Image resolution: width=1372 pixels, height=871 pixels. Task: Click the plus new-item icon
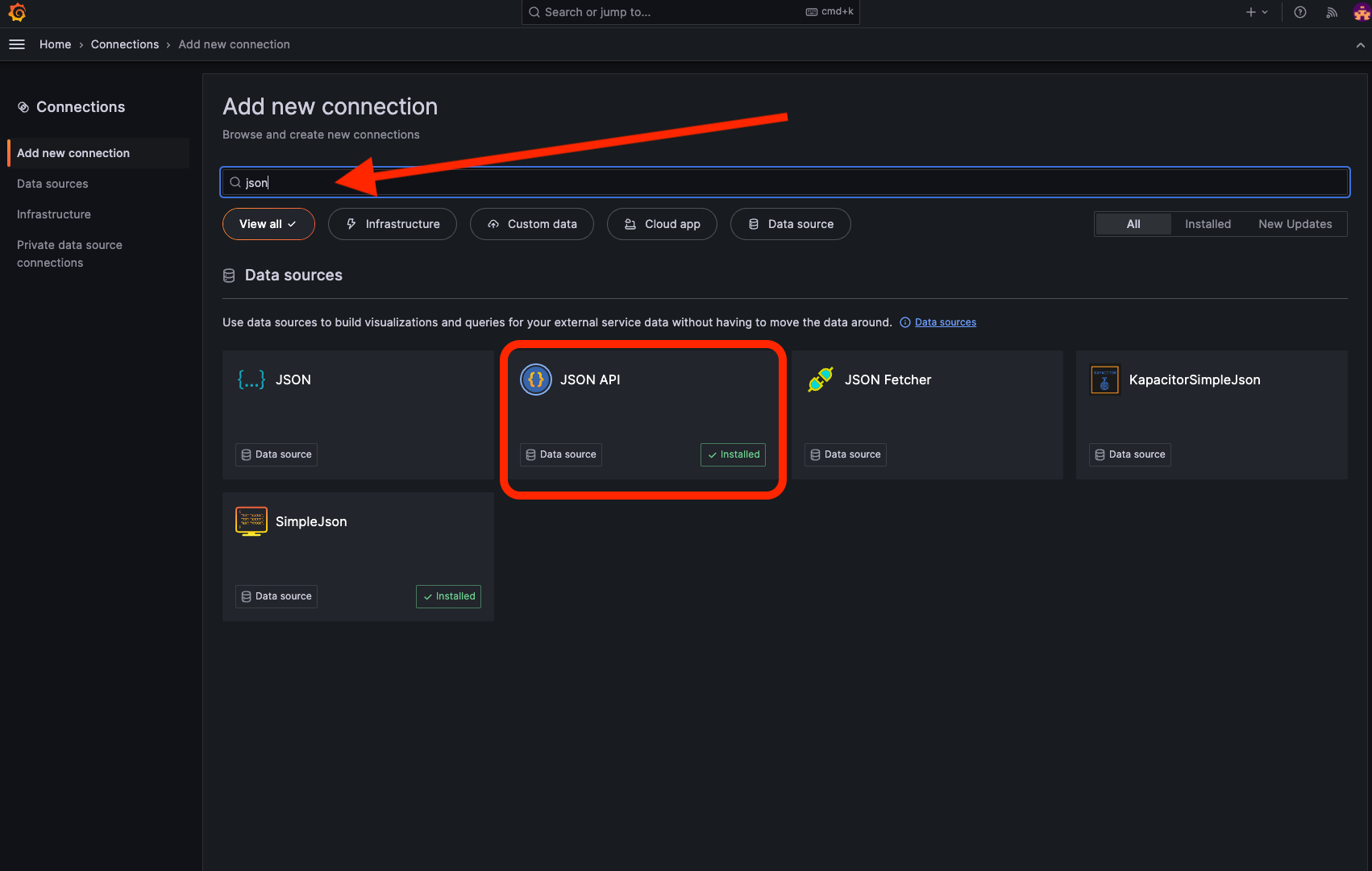(1251, 12)
